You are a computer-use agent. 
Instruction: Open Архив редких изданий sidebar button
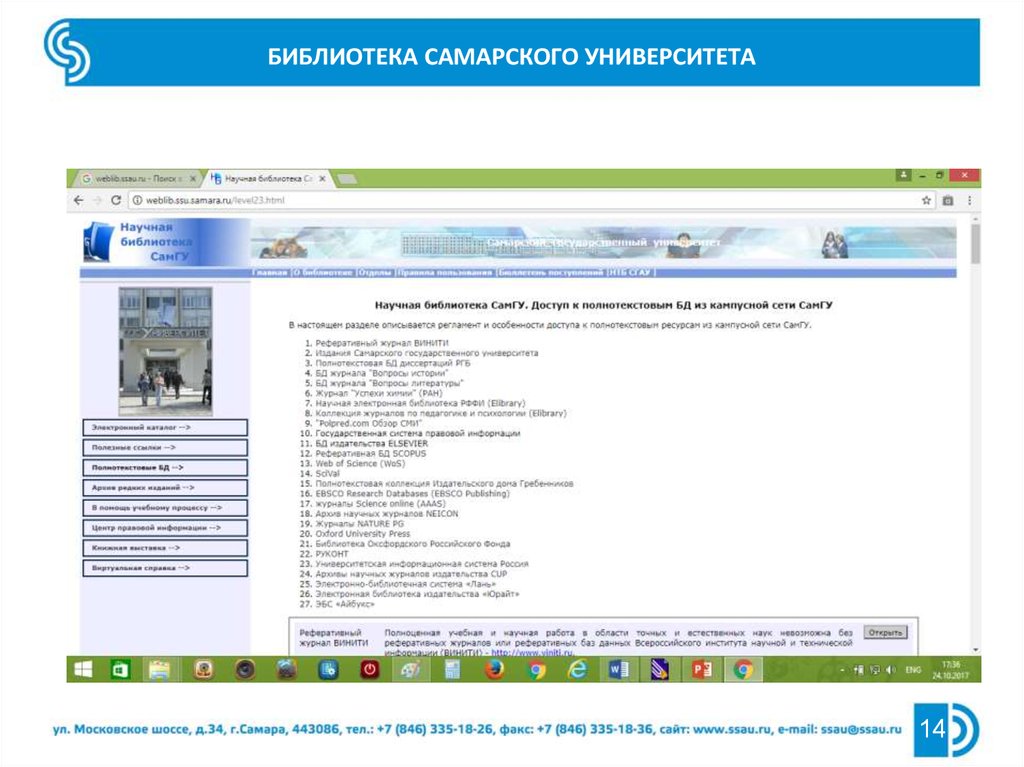(165, 487)
